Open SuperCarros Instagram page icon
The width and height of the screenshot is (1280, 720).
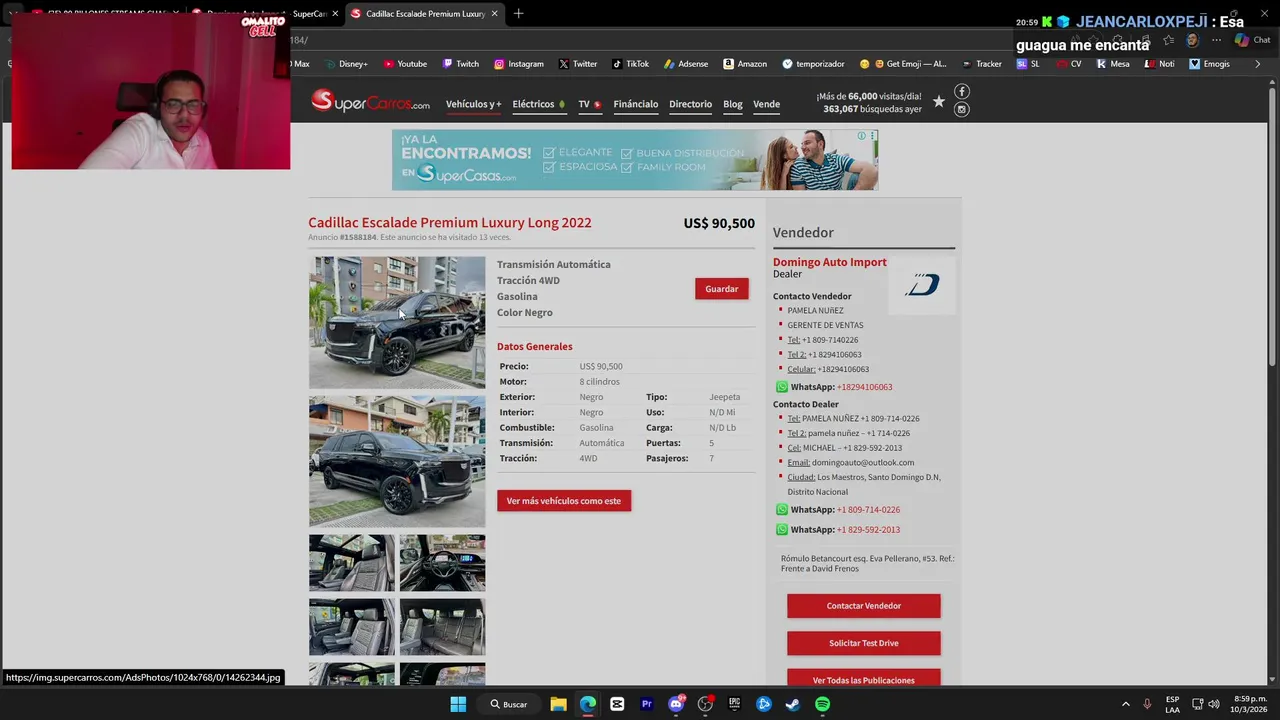[961, 110]
